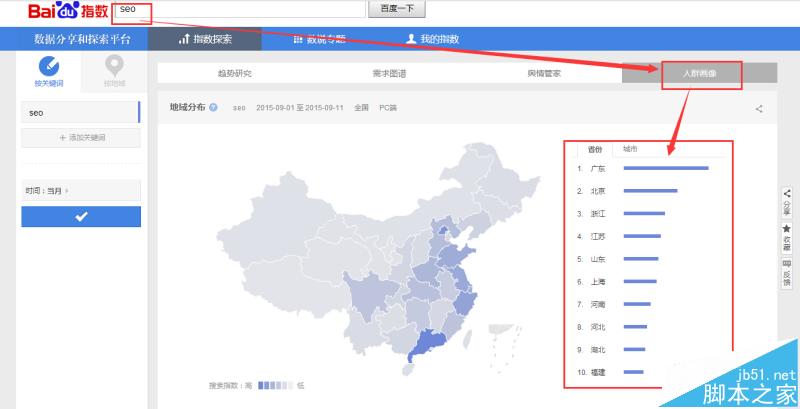Screen dimensions: 800x409
Task: Click the 收藏 star on right sidebar
Action: 787,236
